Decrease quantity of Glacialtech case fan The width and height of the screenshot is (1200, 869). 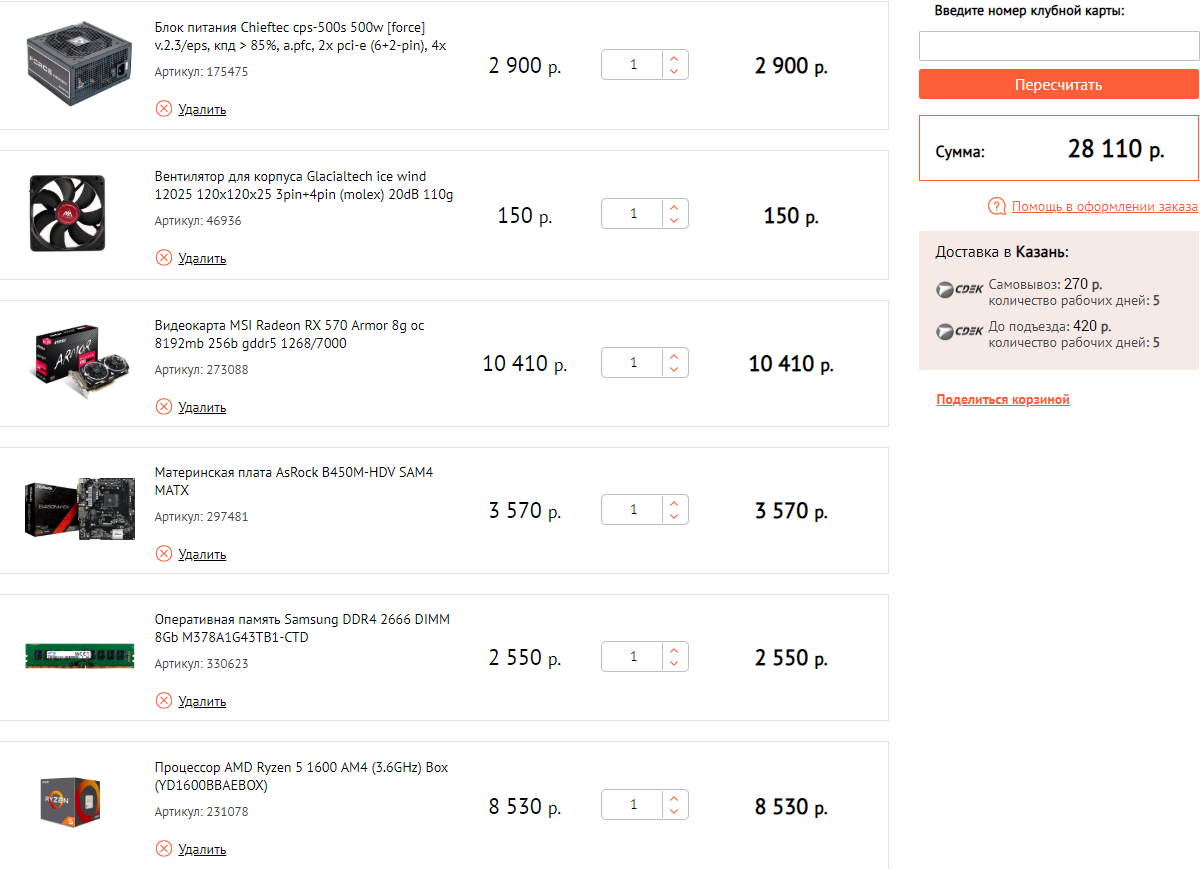click(674, 221)
